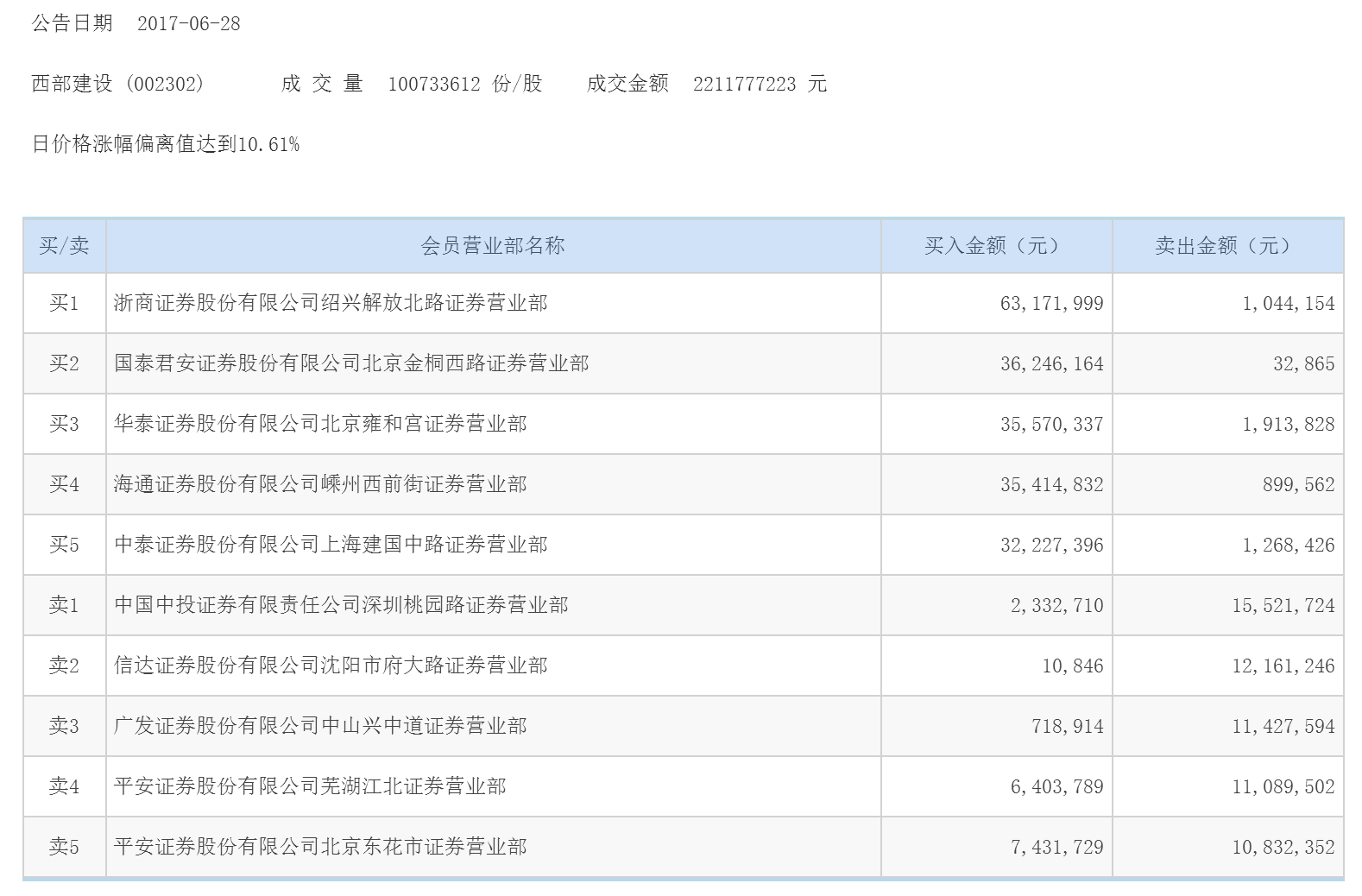
Task: Select the 买5 row label
Action: click(x=65, y=545)
